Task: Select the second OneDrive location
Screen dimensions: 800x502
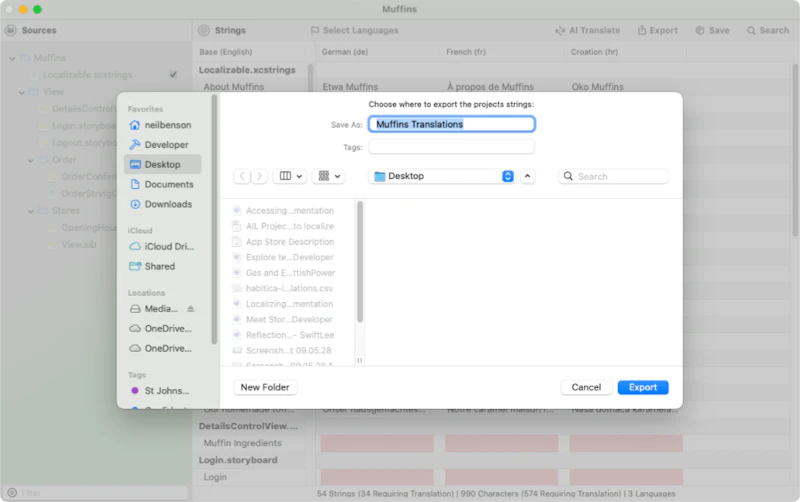Action: point(162,348)
